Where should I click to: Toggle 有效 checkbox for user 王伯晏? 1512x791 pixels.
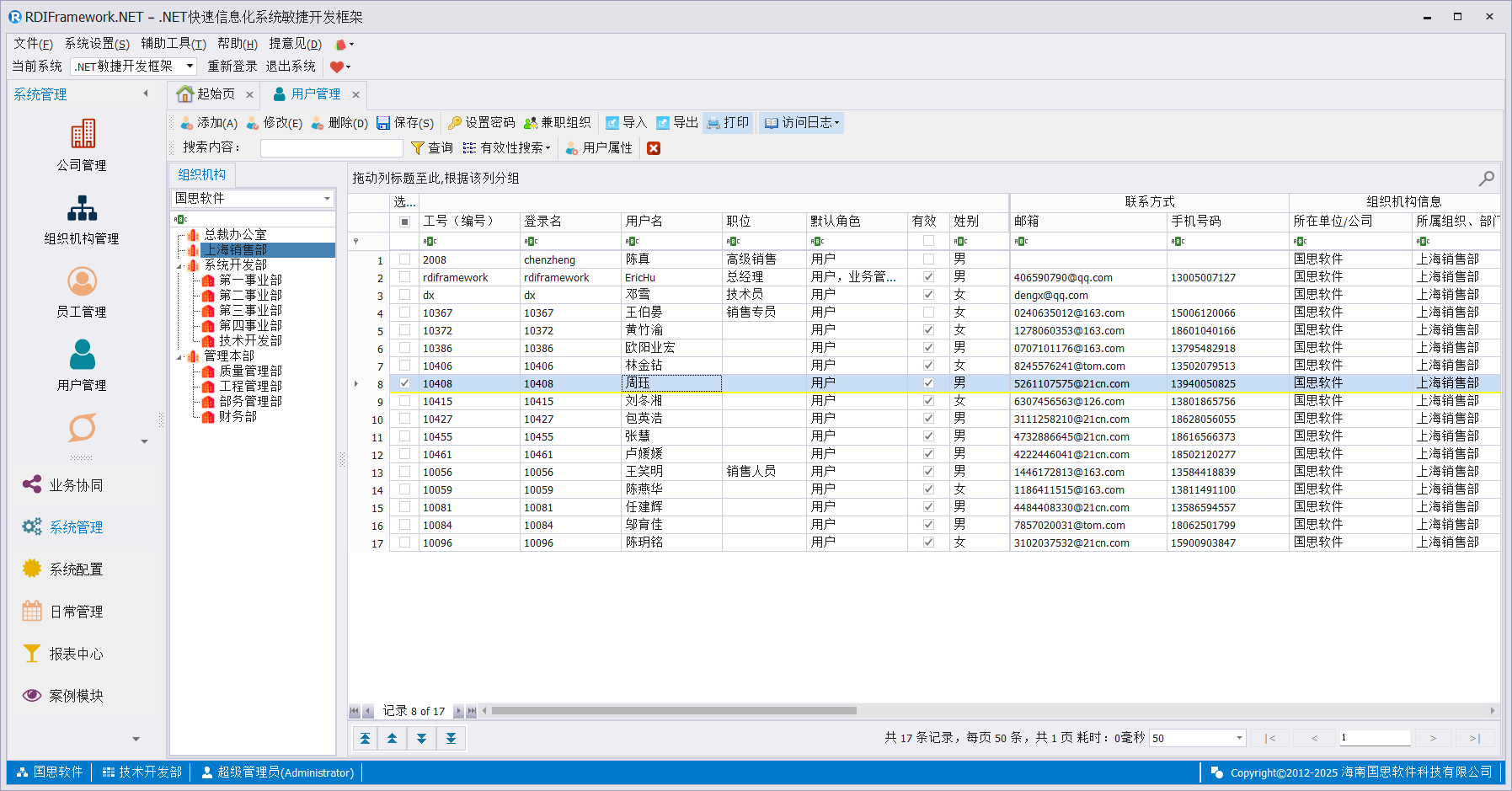pos(928,313)
